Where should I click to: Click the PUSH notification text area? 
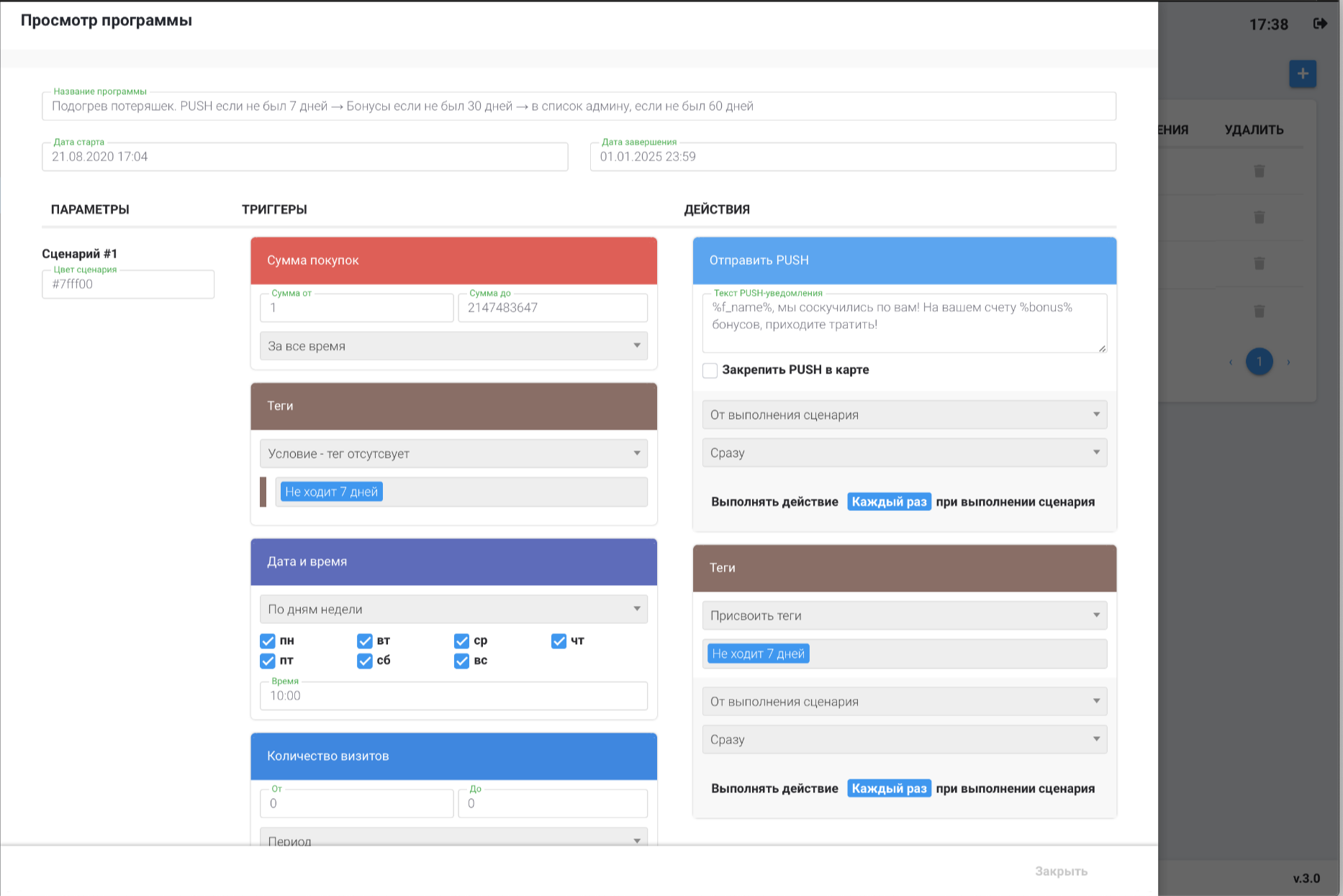[904, 323]
